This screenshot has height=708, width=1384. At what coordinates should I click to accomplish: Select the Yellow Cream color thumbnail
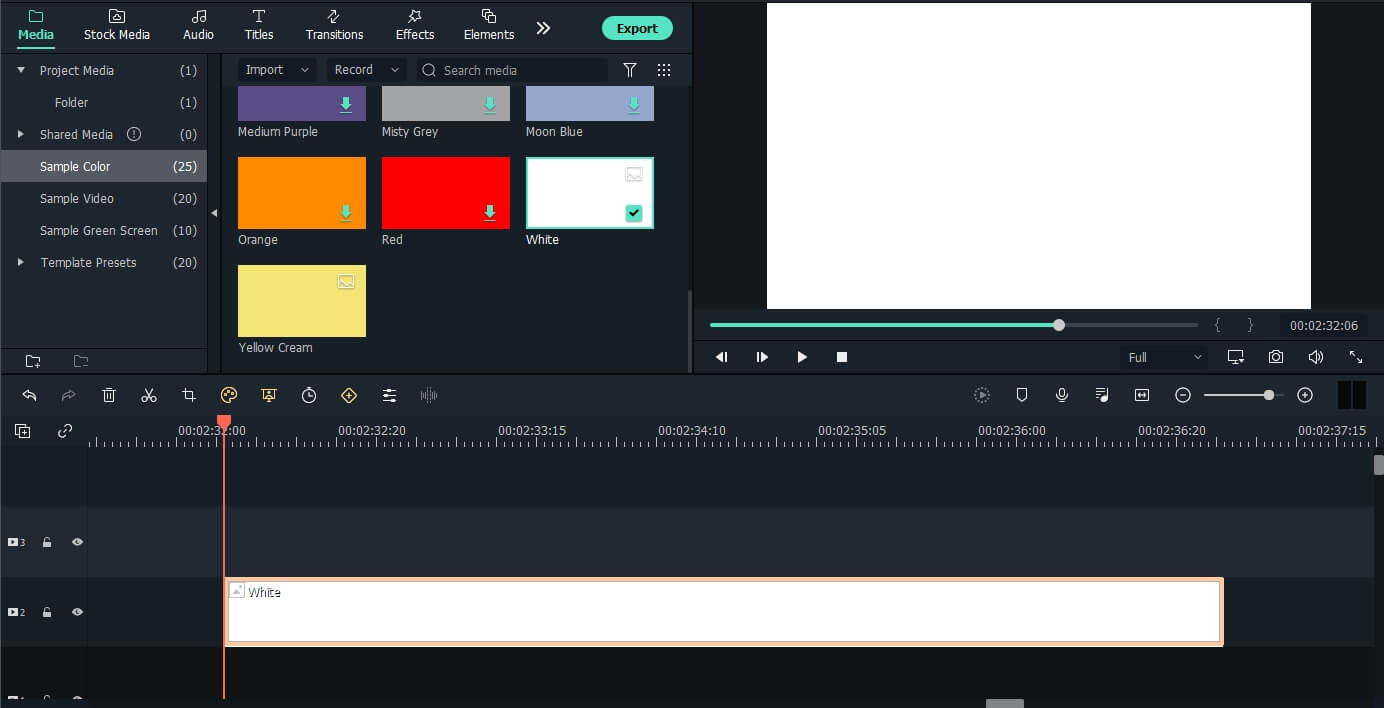302,301
